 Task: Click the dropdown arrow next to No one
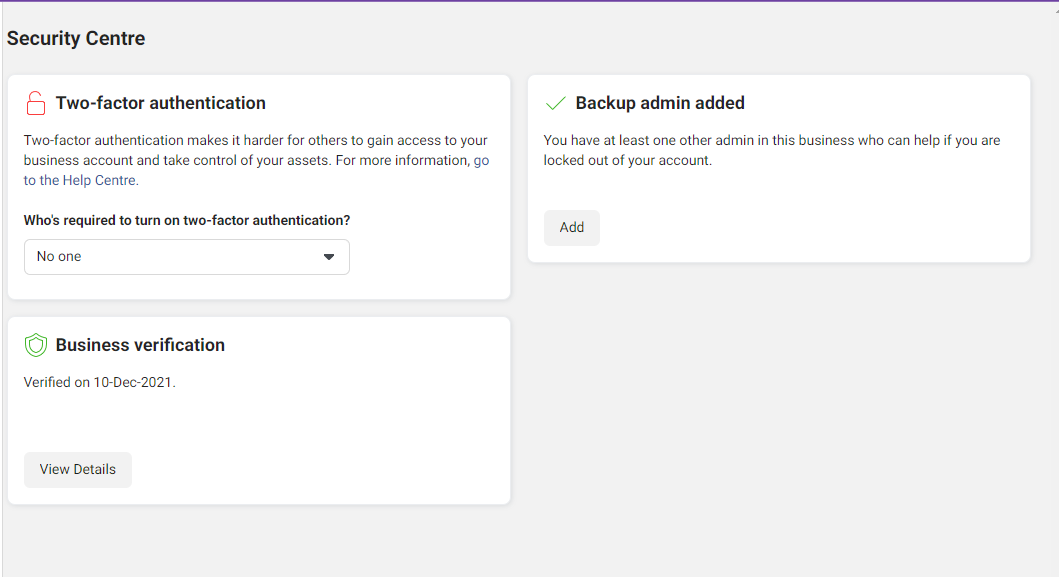329,257
